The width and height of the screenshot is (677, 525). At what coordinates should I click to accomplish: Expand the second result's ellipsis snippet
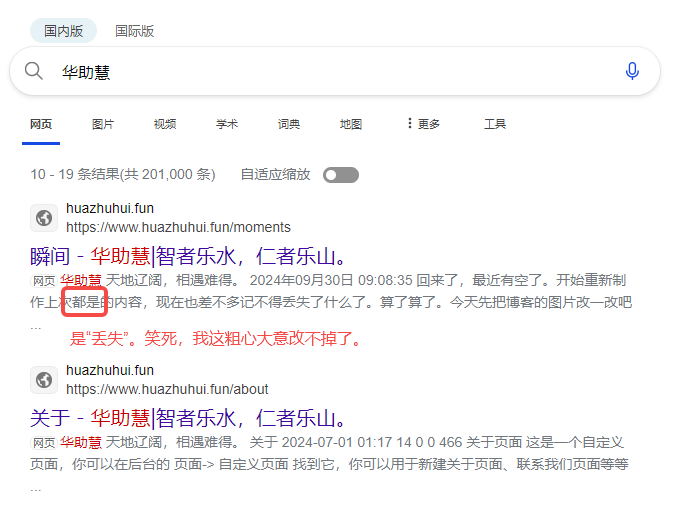click(36, 489)
